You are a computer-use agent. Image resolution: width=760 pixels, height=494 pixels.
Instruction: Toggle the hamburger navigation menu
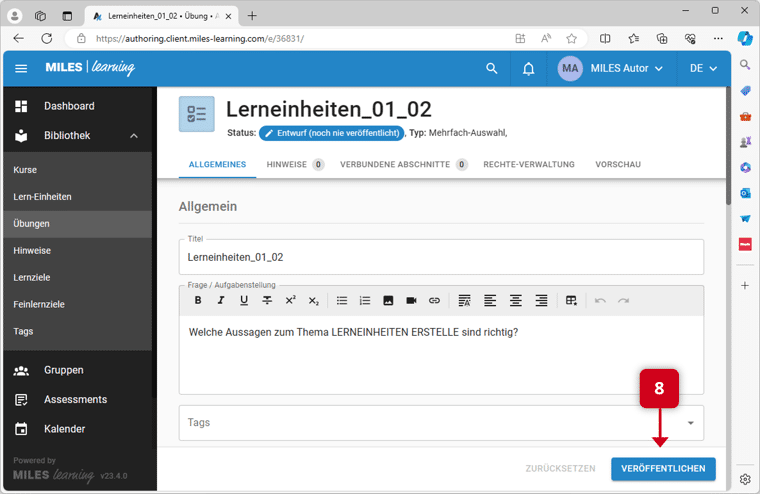tap(21, 68)
